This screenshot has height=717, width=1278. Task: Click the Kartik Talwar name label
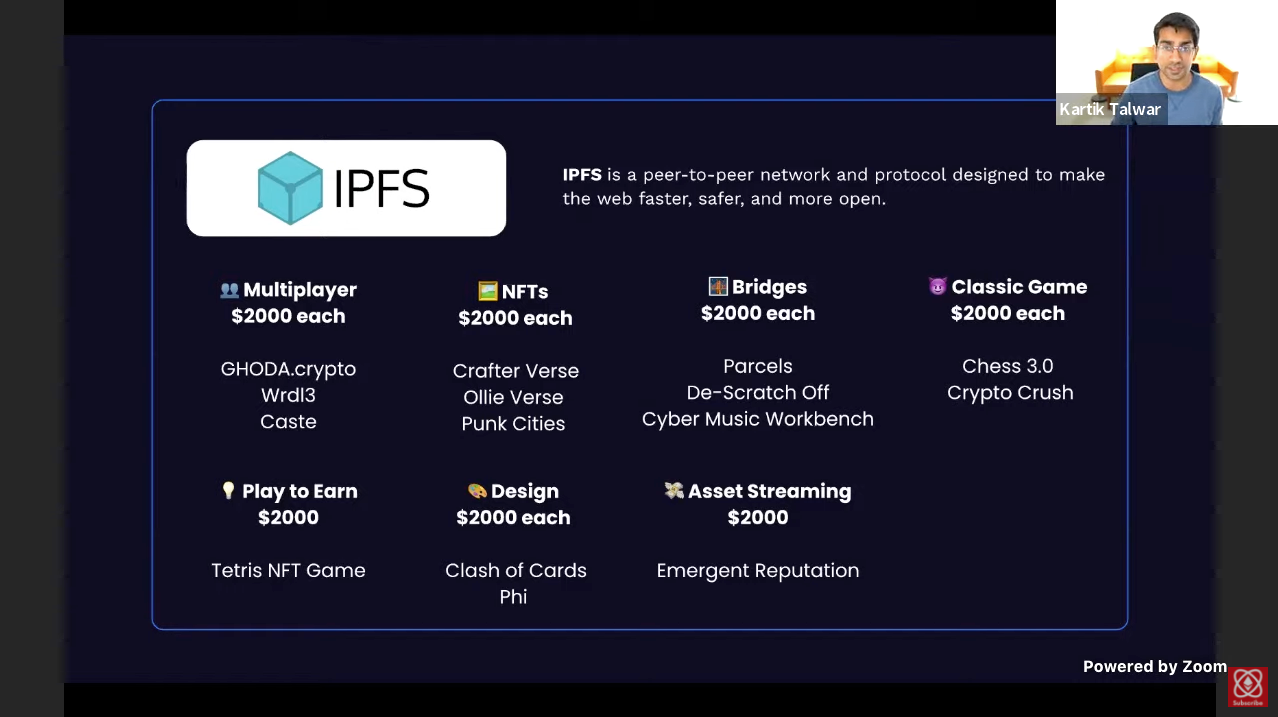[x=1110, y=109]
